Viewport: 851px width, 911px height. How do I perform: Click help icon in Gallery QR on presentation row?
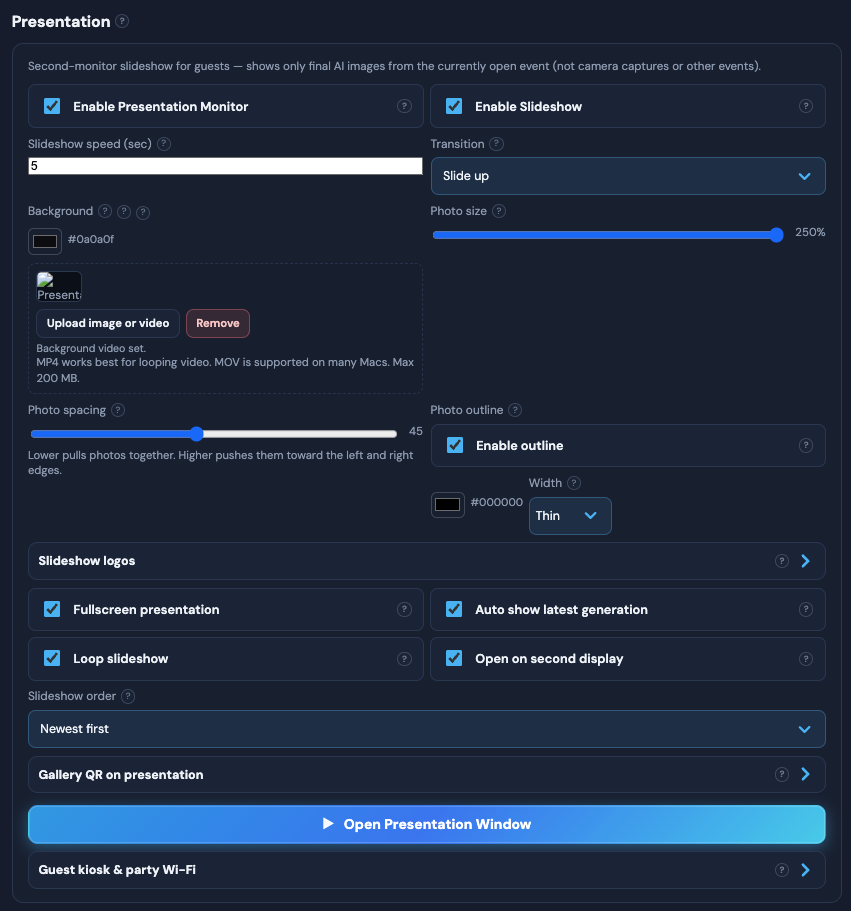(x=782, y=774)
